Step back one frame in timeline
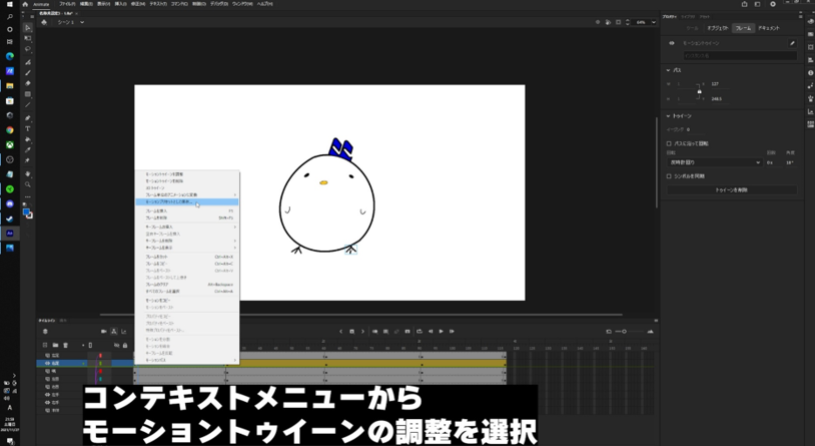 pos(430,331)
